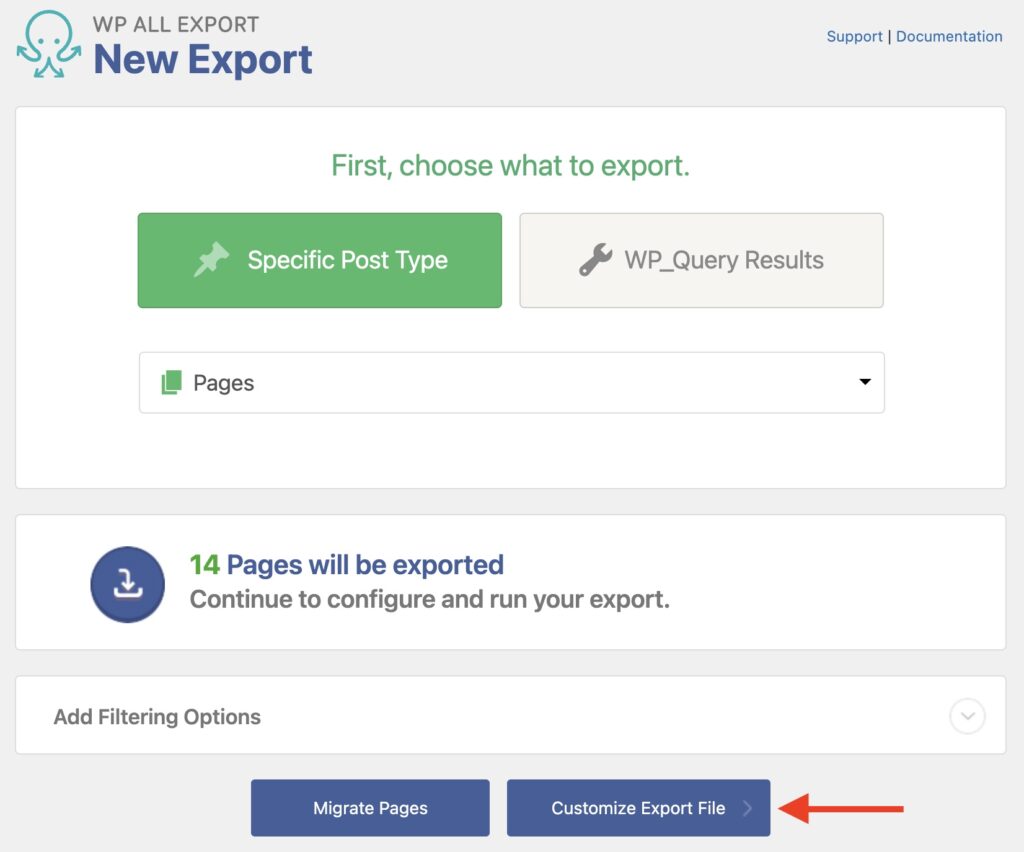Click the chevron inside Customize Export File button

750,807
